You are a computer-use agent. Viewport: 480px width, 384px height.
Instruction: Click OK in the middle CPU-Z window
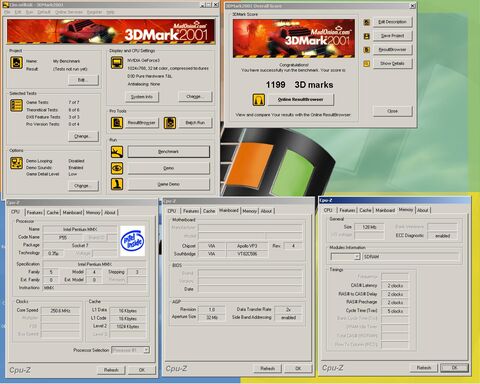pyautogui.click(x=298, y=368)
